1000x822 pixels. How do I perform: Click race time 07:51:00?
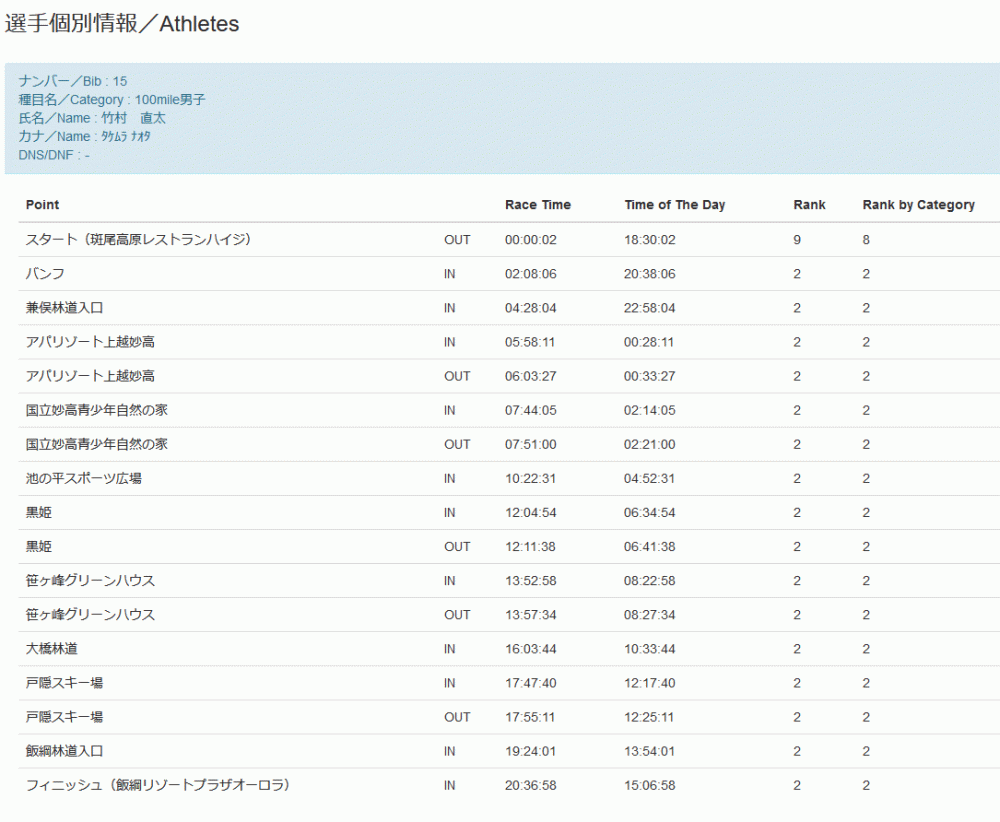[x=530, y=444]
